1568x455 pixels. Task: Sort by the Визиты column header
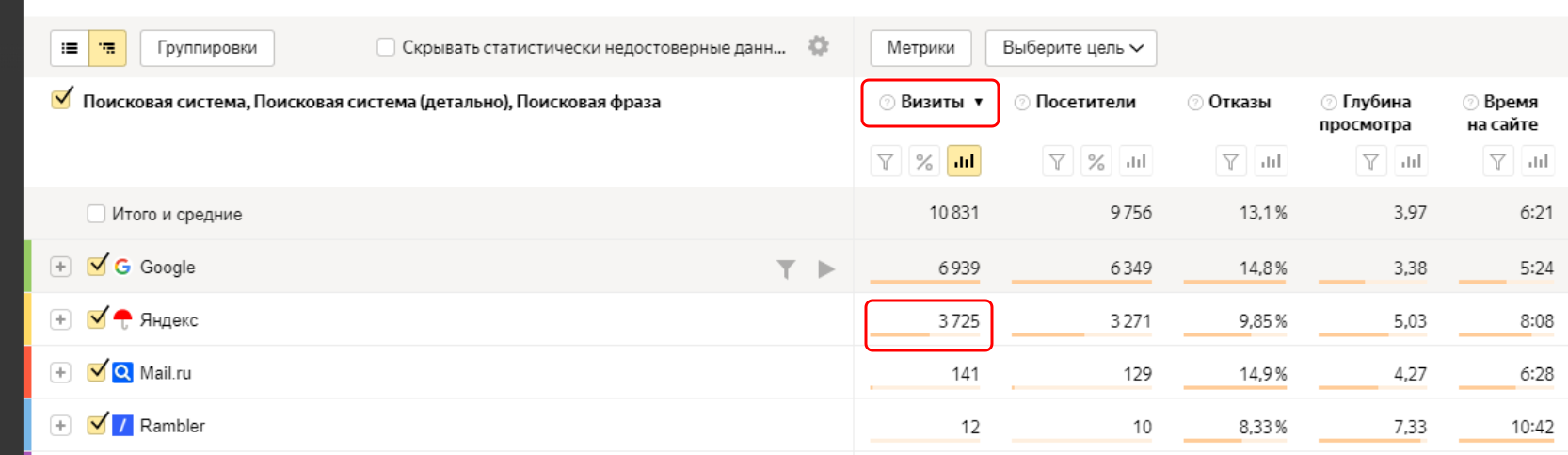pyautogui.click(x=932, y=102)
